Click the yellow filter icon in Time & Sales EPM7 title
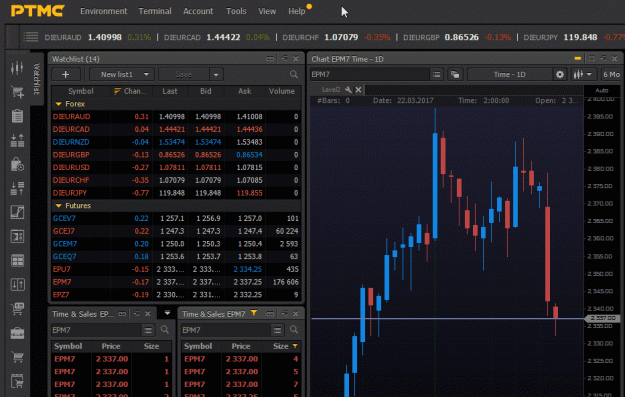 point(254,313)
